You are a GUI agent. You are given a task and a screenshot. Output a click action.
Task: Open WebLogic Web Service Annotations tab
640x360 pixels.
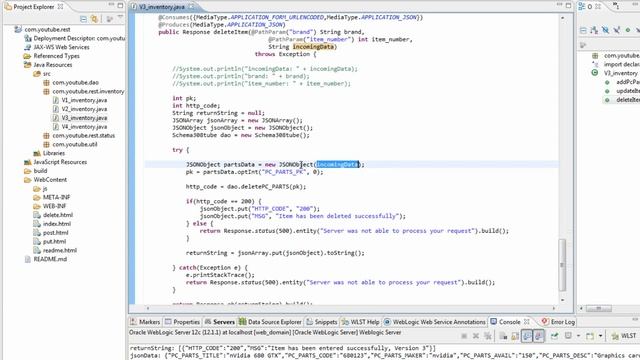[x=435, y=322]
